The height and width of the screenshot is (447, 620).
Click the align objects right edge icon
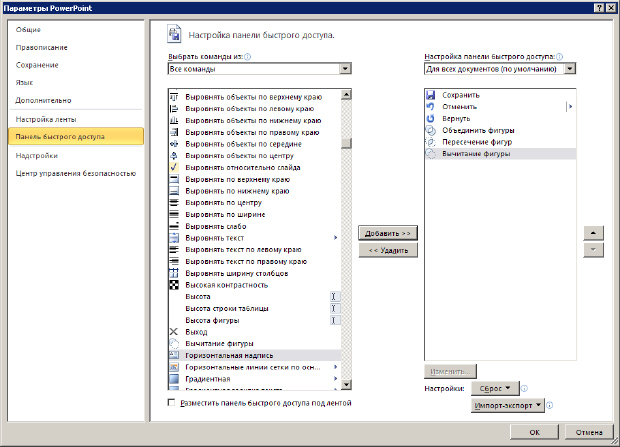(x=174, y=132)
